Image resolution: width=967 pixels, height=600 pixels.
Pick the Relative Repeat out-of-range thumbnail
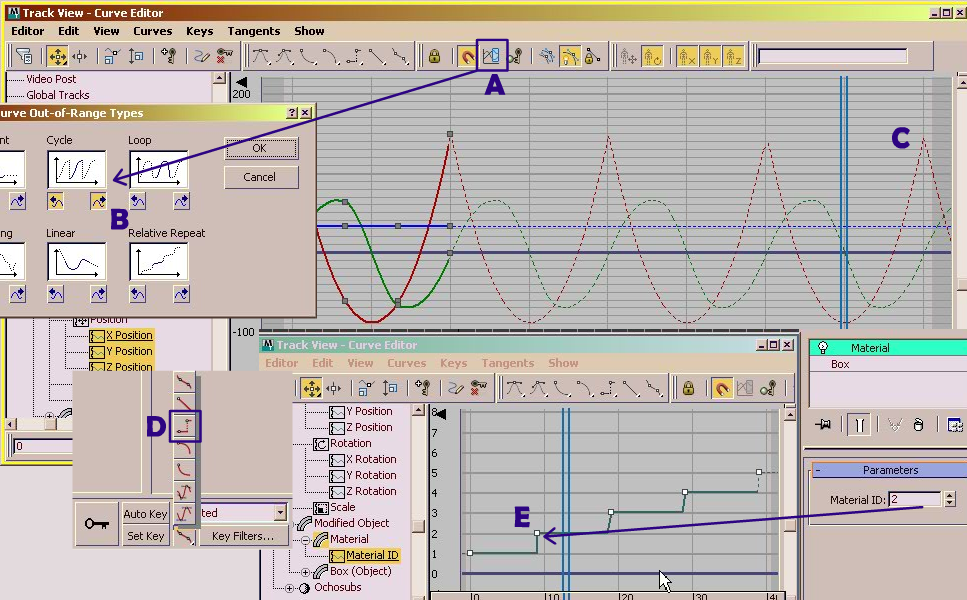point(158,261)
